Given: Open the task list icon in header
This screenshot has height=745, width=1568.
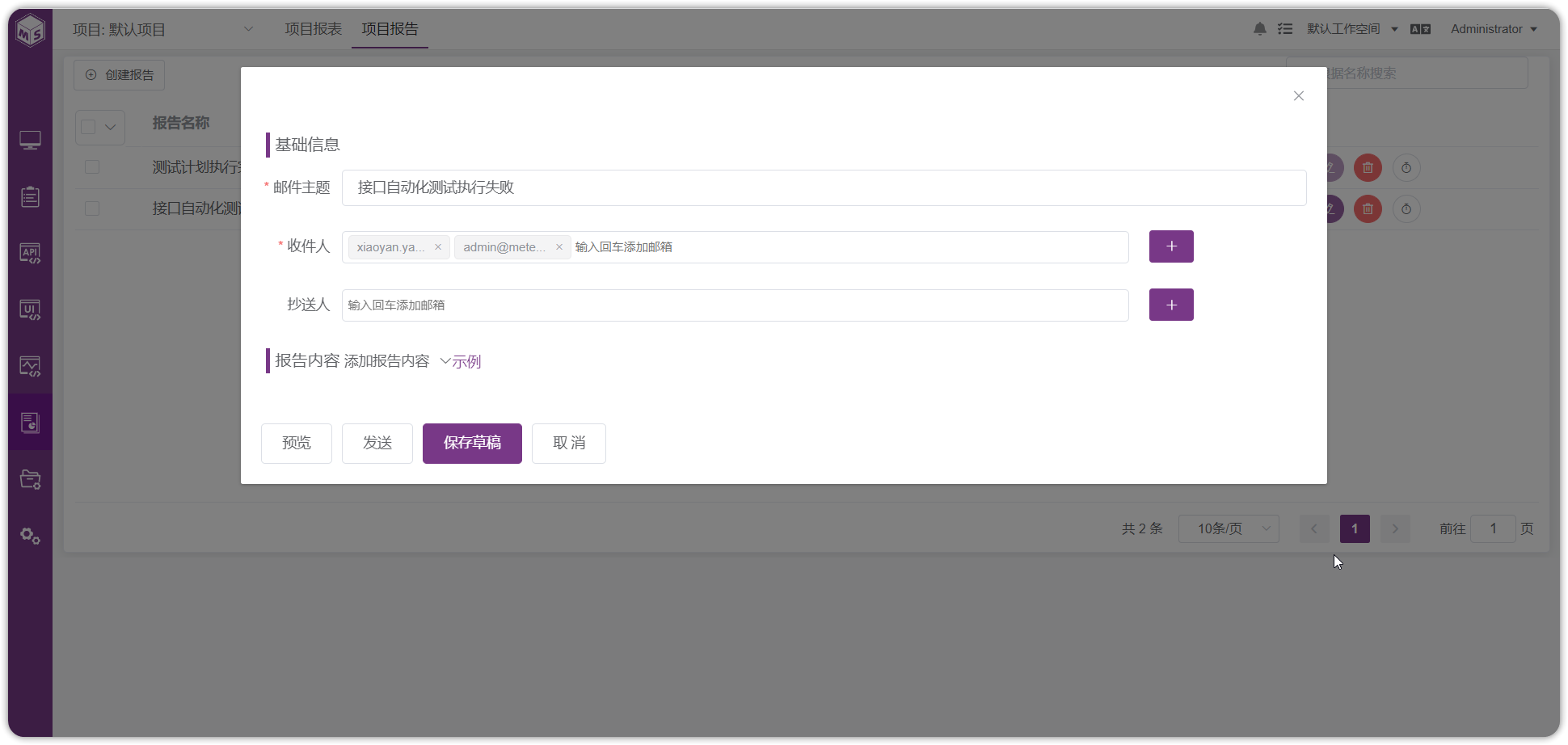Looking at the screenshot, I should tap(1285, 29).
